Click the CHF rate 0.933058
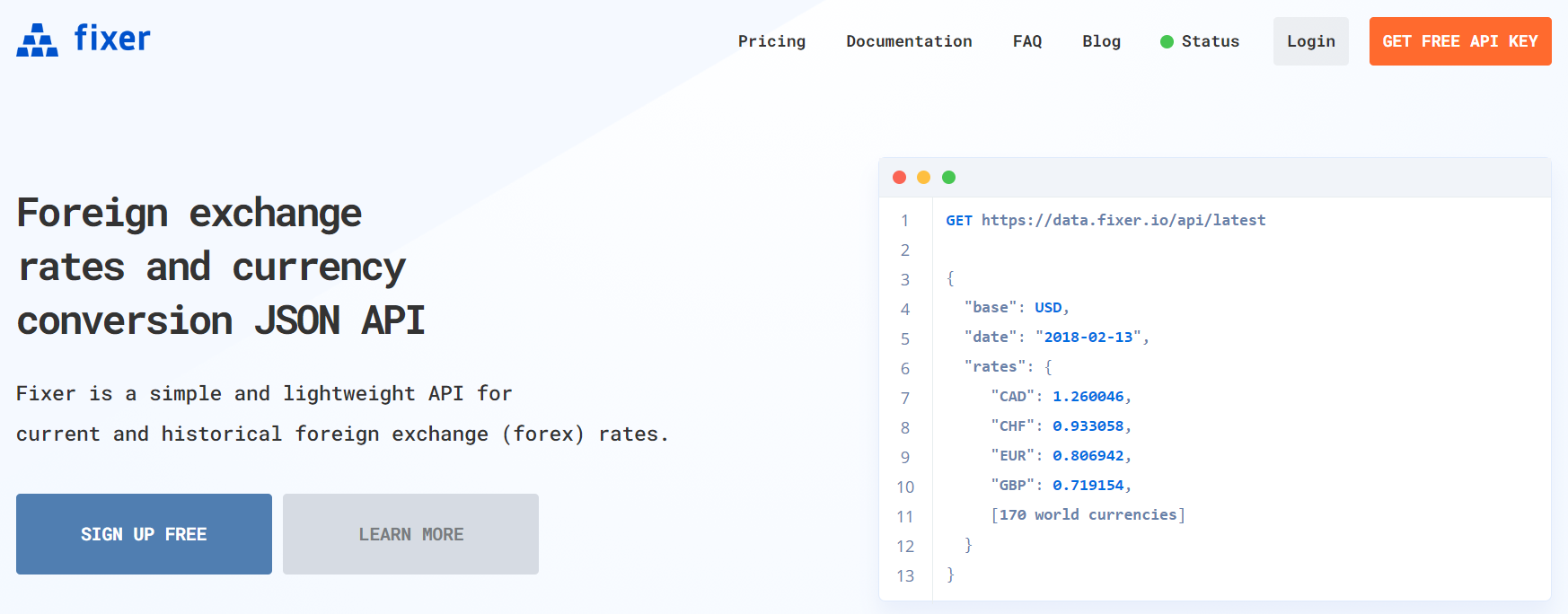Image resolution: width=1568 pixels, height=614 pixels. coord(1088,425)
